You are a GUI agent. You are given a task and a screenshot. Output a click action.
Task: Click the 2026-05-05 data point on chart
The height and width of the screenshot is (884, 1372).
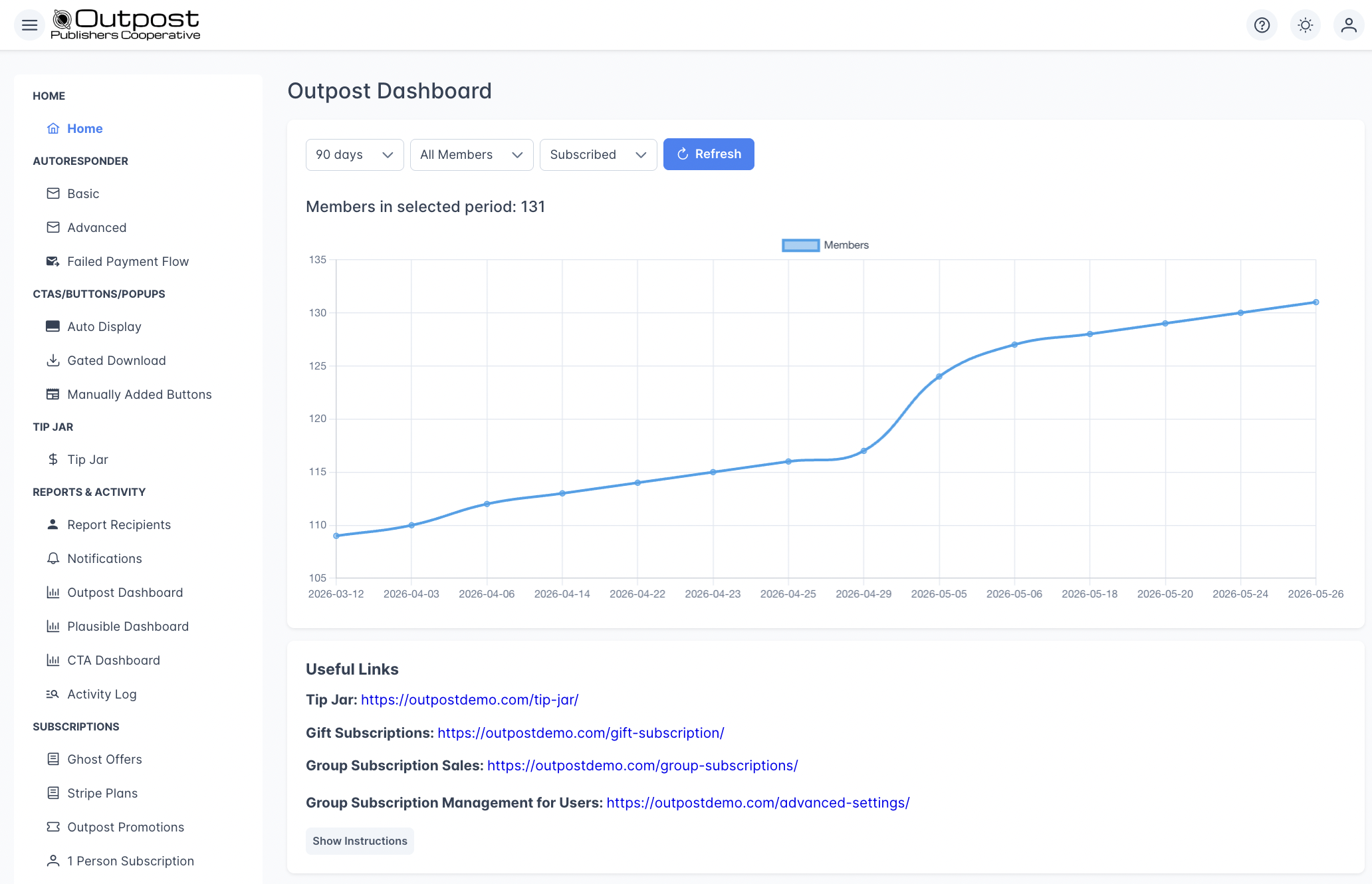(939, 377)
